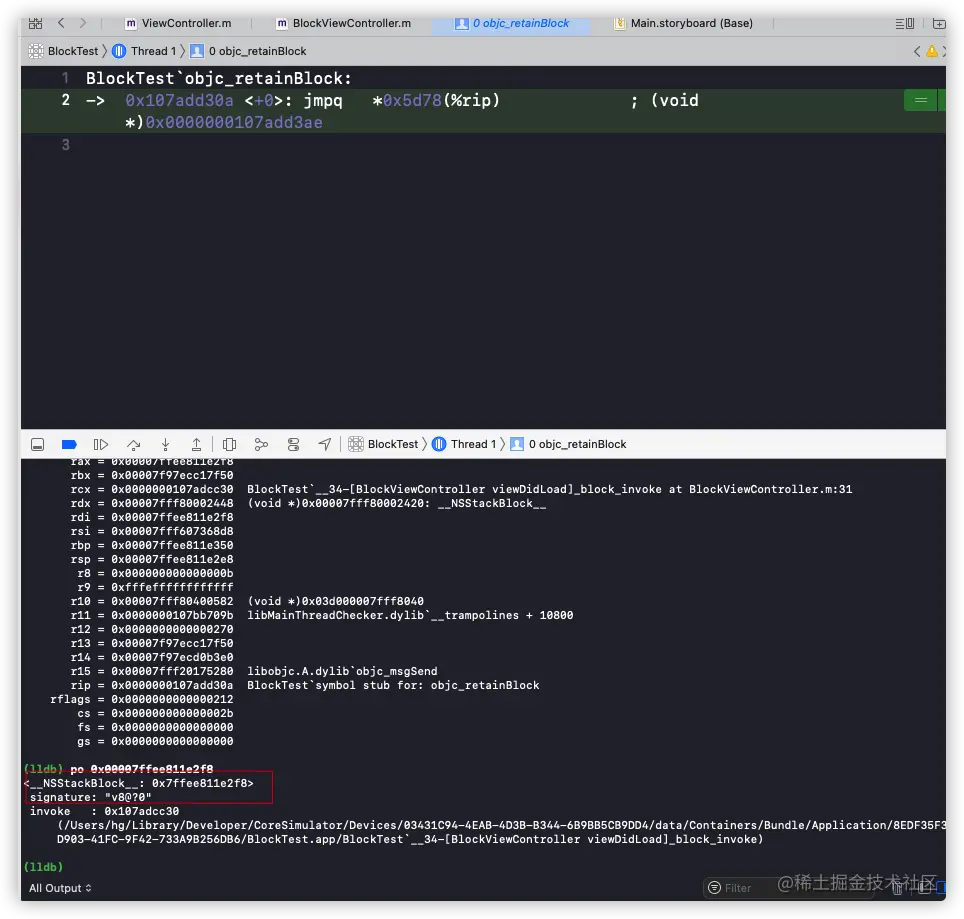Open the Main.storyboard (Base) tab
This screenshot has height=919, width=964.
pyautogui.click(x=683, y=23)
